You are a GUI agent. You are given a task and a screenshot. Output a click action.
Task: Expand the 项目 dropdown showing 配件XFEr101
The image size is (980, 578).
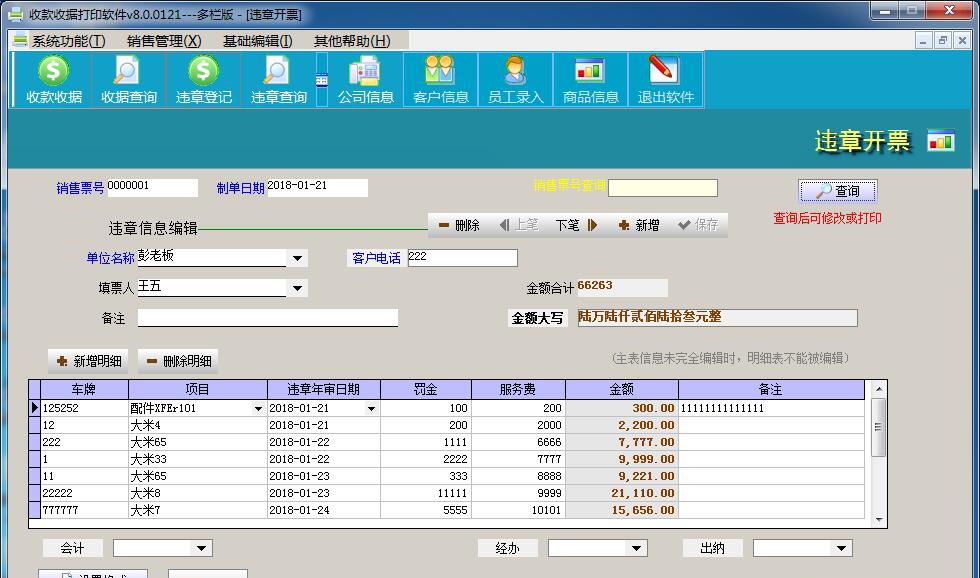(x=258, y=408)
